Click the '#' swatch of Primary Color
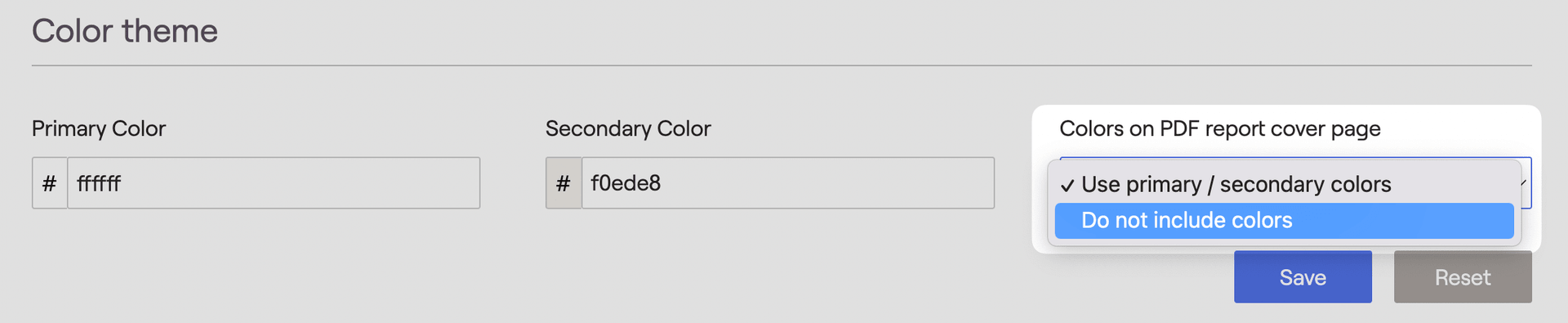The height and width of the screenshot is (323, 1568). pos(50,183)
